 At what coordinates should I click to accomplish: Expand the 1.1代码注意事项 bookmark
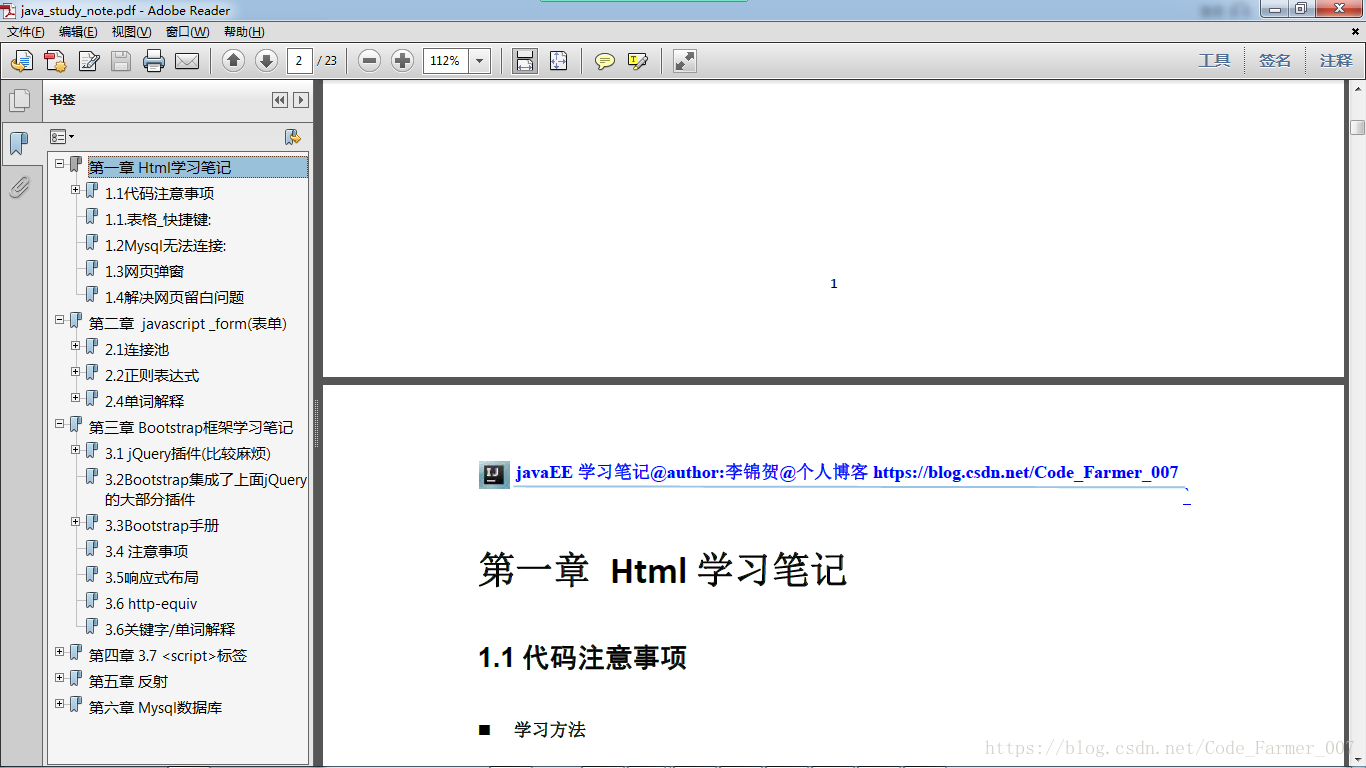pyautogui.click(x=76, y=189)
